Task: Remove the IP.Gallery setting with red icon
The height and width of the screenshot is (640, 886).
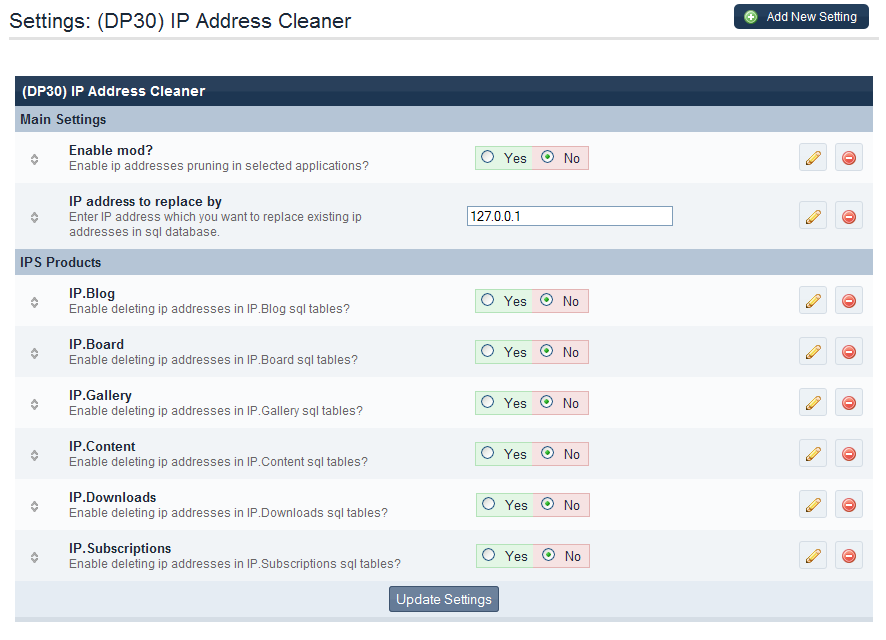Action: click(x=849, y=403)
